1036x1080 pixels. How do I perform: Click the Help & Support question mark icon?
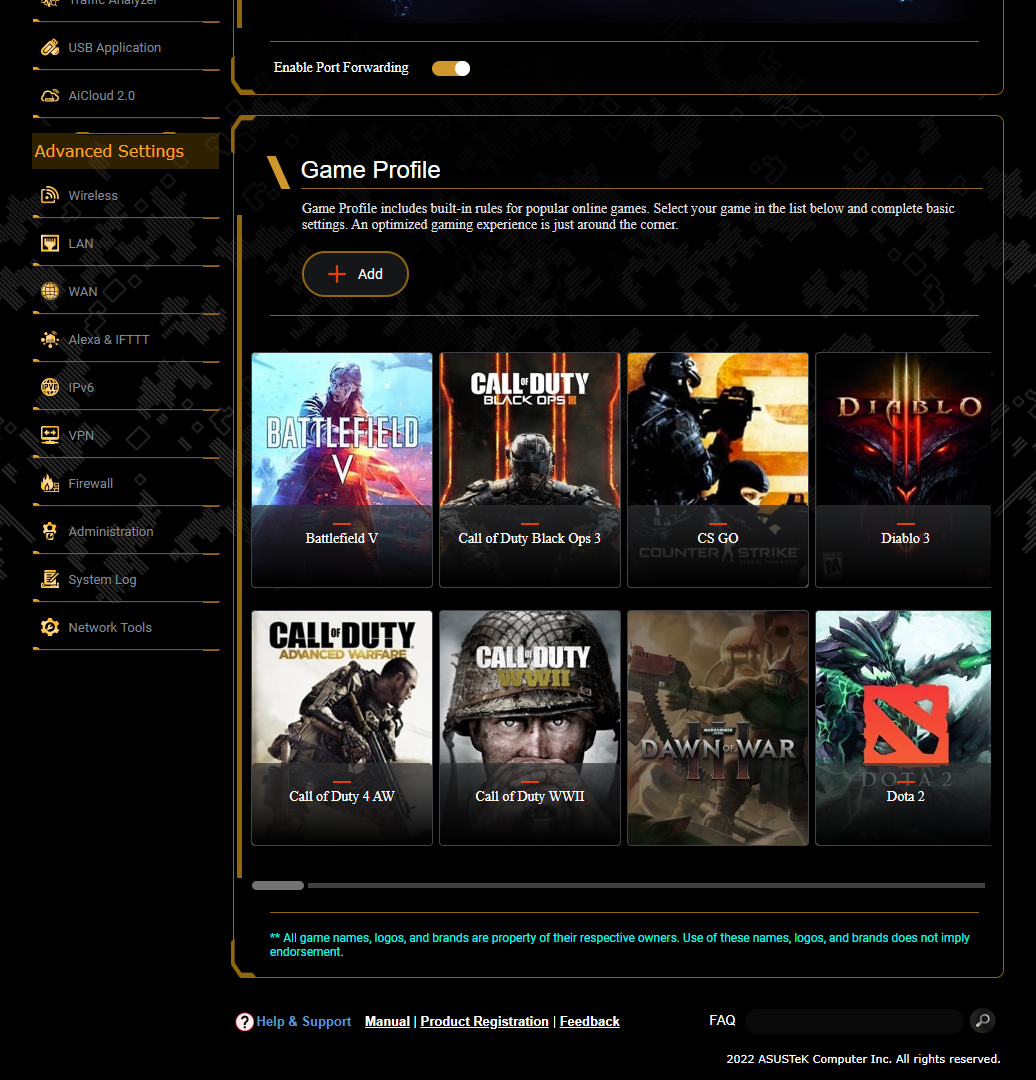(245, 1021)
